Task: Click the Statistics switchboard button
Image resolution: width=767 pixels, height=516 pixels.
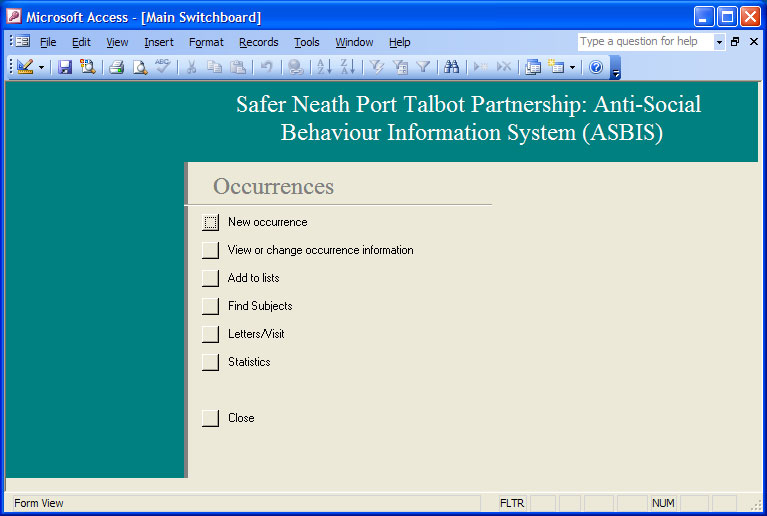Action: (210, 362)
